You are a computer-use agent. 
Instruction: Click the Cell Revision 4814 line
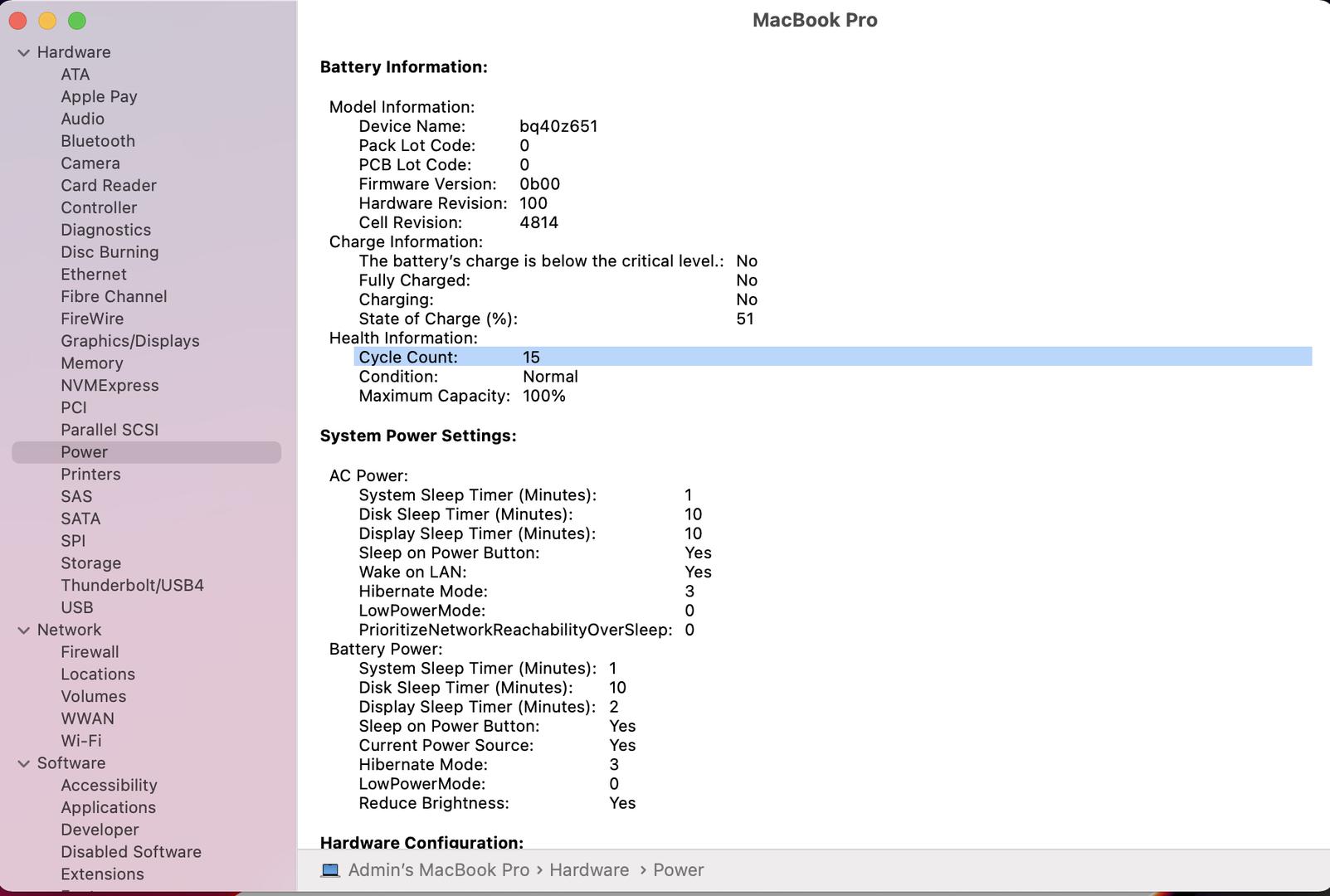[458, 222]
